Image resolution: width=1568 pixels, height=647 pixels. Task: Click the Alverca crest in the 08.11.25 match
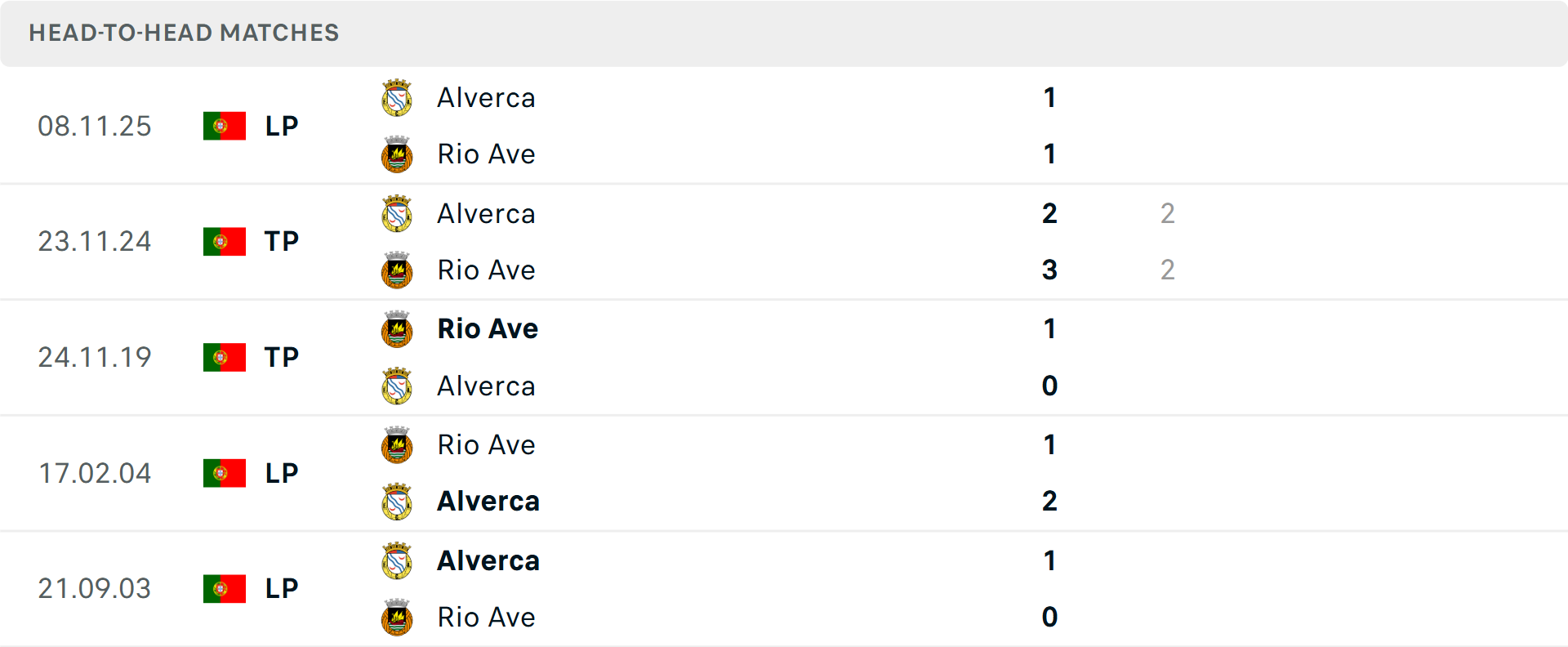click(397, 97)
